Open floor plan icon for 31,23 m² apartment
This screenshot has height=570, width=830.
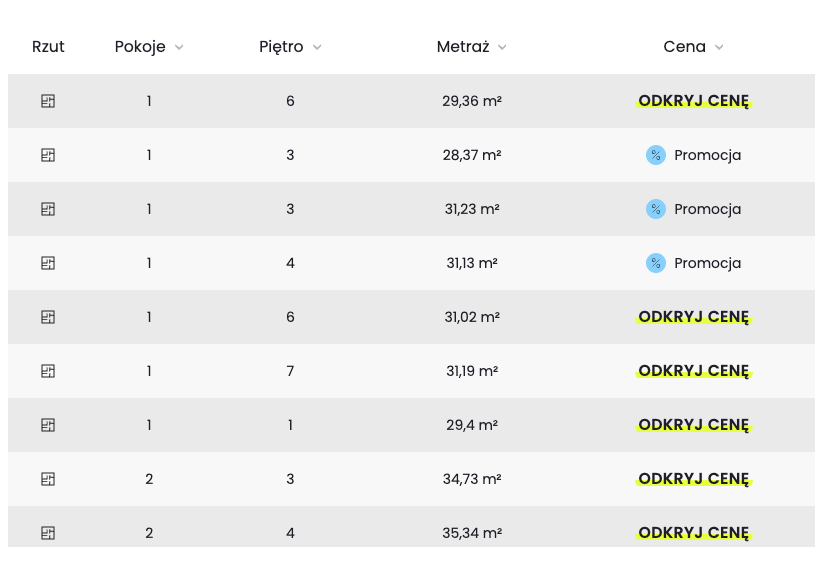[48, 209]
